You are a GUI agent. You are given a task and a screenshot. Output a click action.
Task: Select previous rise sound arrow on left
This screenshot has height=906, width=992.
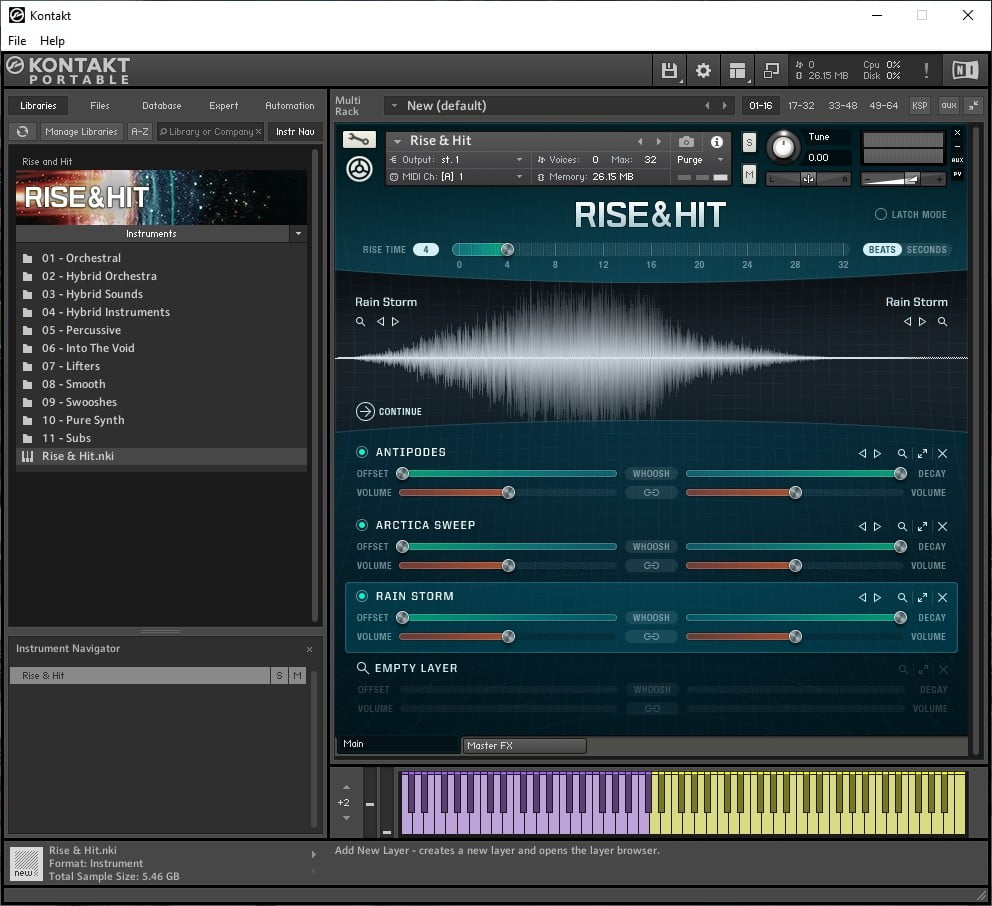tap(380, 321)
